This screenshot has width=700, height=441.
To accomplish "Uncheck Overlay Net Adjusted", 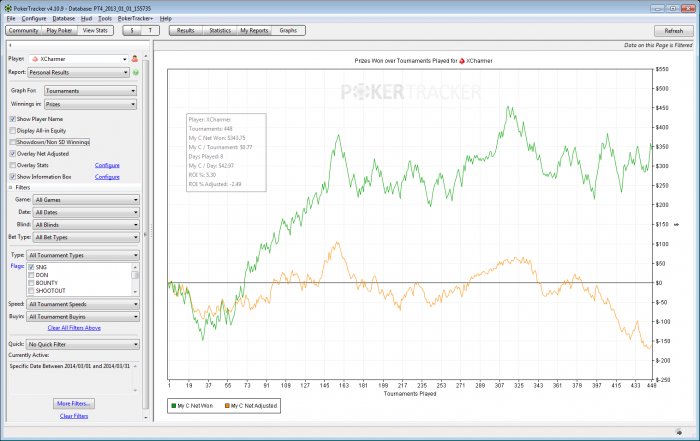I will click(x=12, y=154).
